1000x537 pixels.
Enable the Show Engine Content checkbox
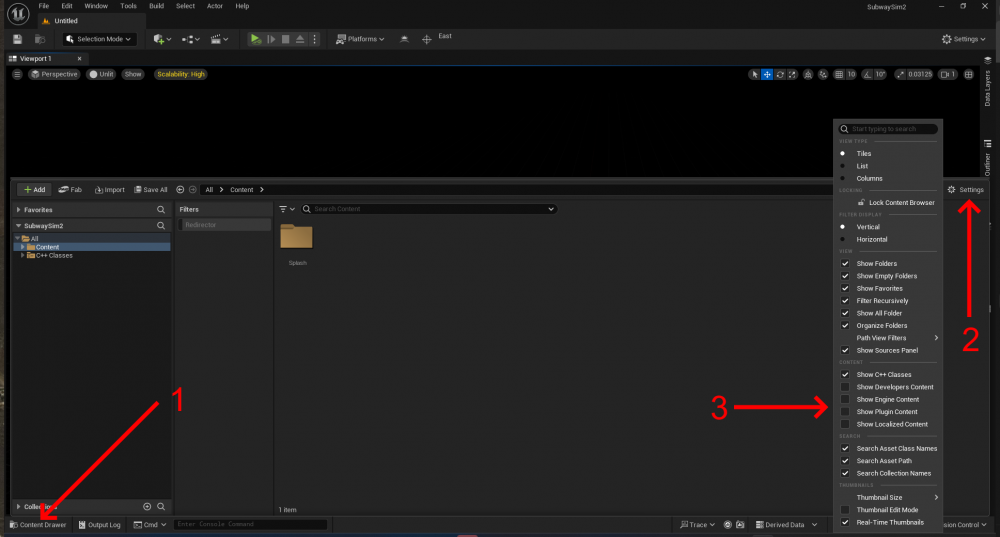pyautogui.click(x=845, y=399)
